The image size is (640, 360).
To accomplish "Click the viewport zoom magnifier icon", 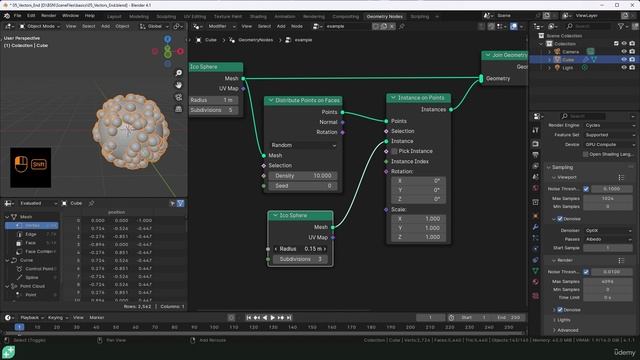I will tap(178, 73).
